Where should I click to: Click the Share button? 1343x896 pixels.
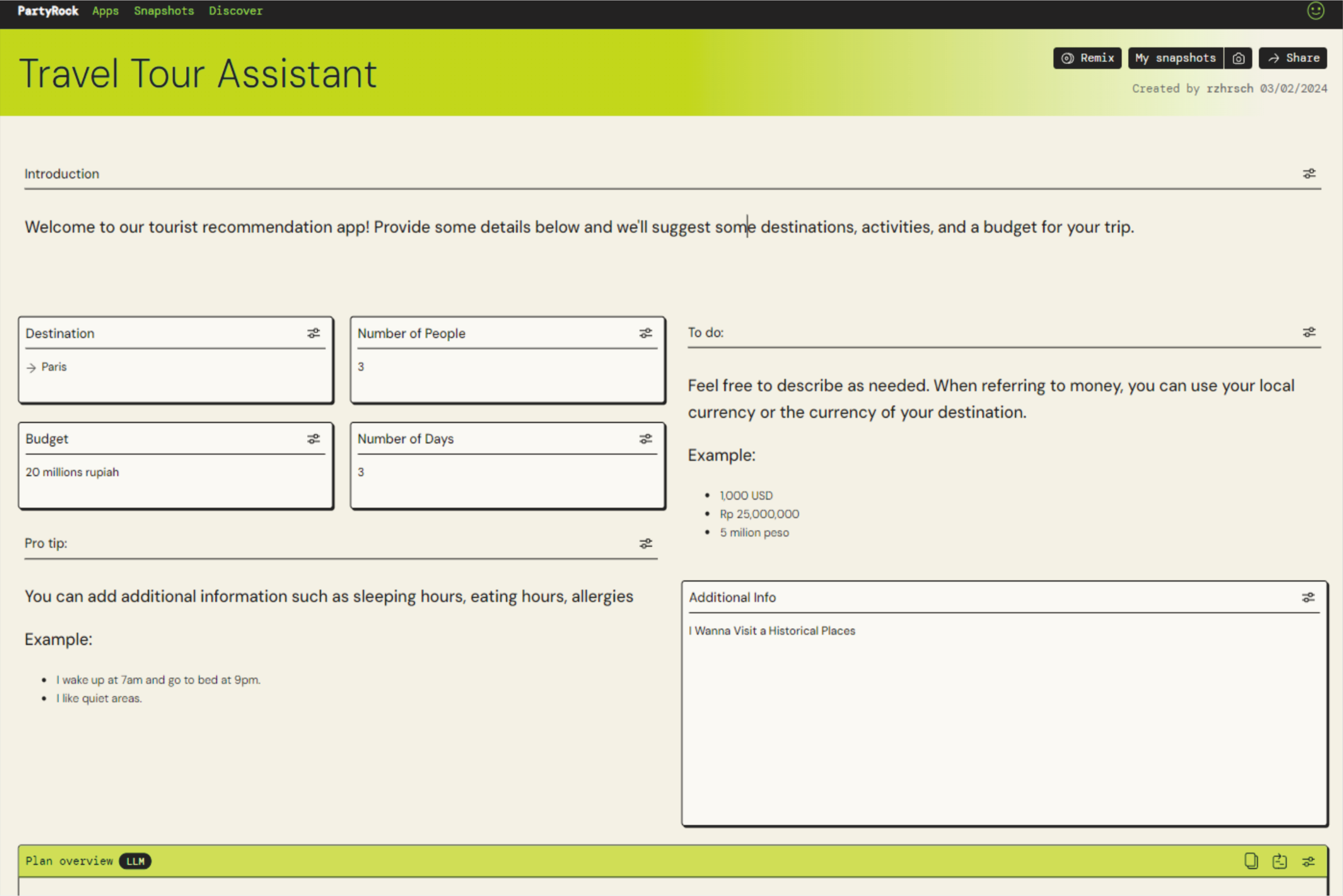[1293, 58]
